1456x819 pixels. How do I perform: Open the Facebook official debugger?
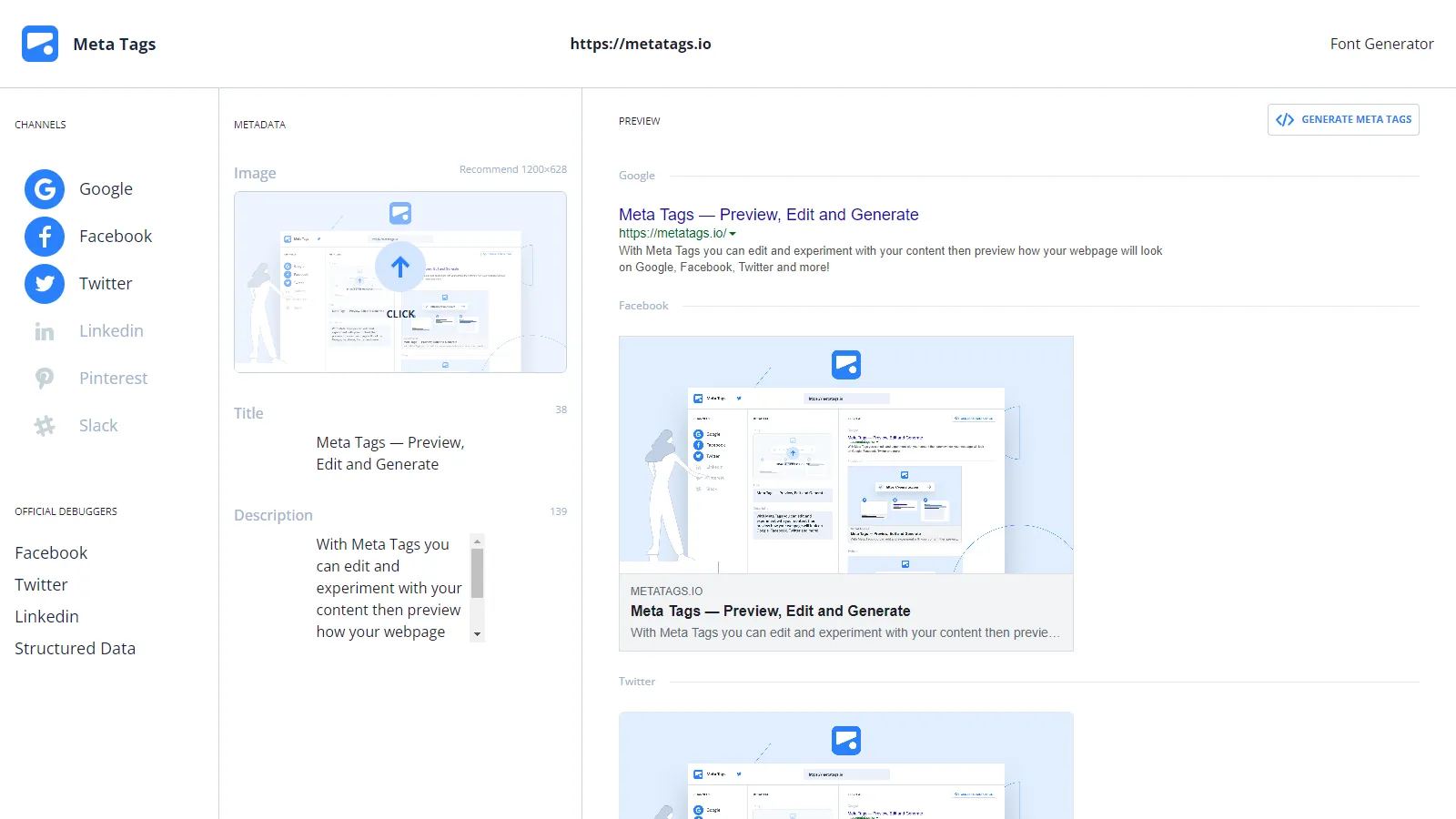[51, 552]
